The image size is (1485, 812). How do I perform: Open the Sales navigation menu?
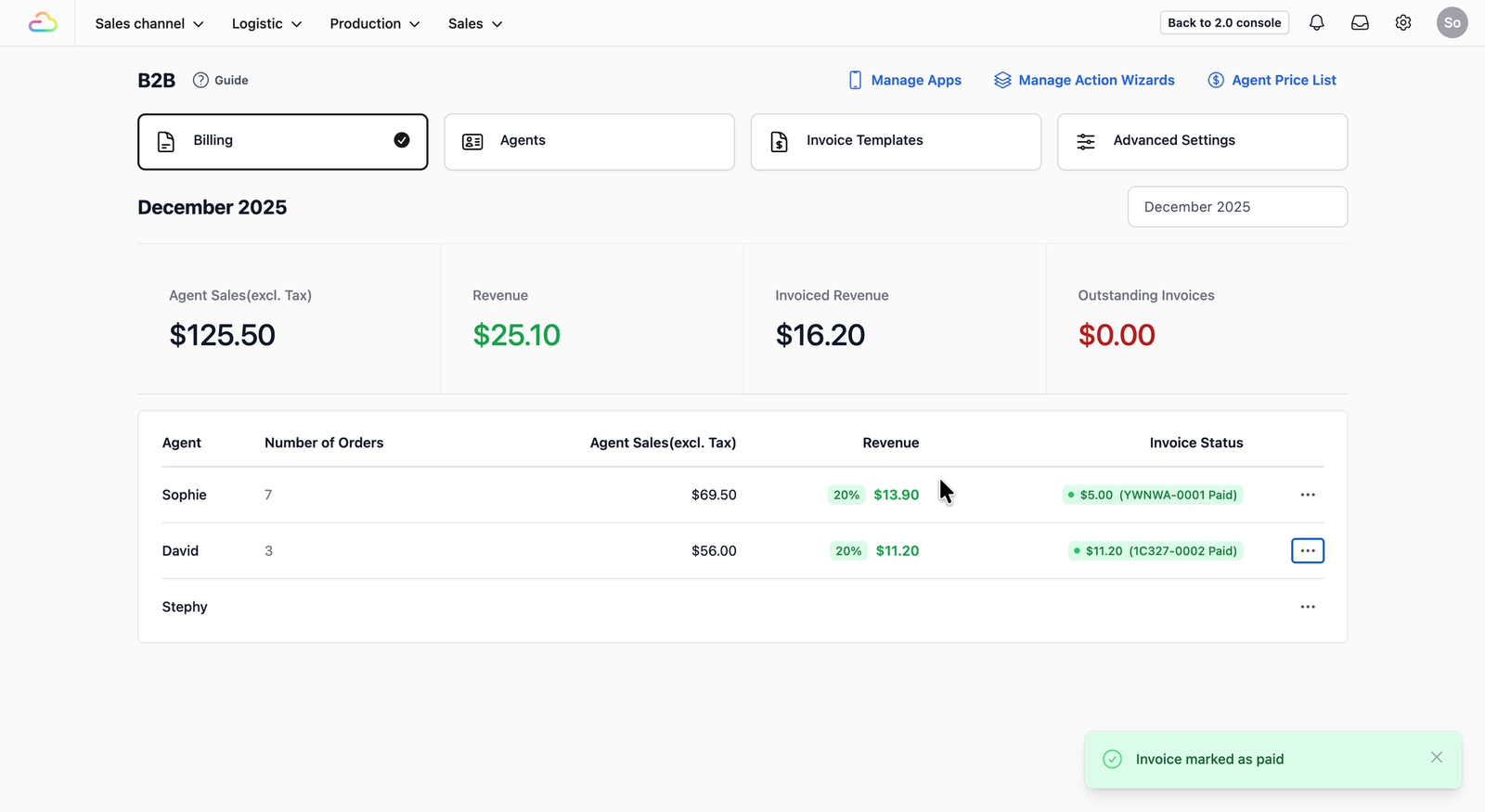pyautogui.click(x=475, y=23)
